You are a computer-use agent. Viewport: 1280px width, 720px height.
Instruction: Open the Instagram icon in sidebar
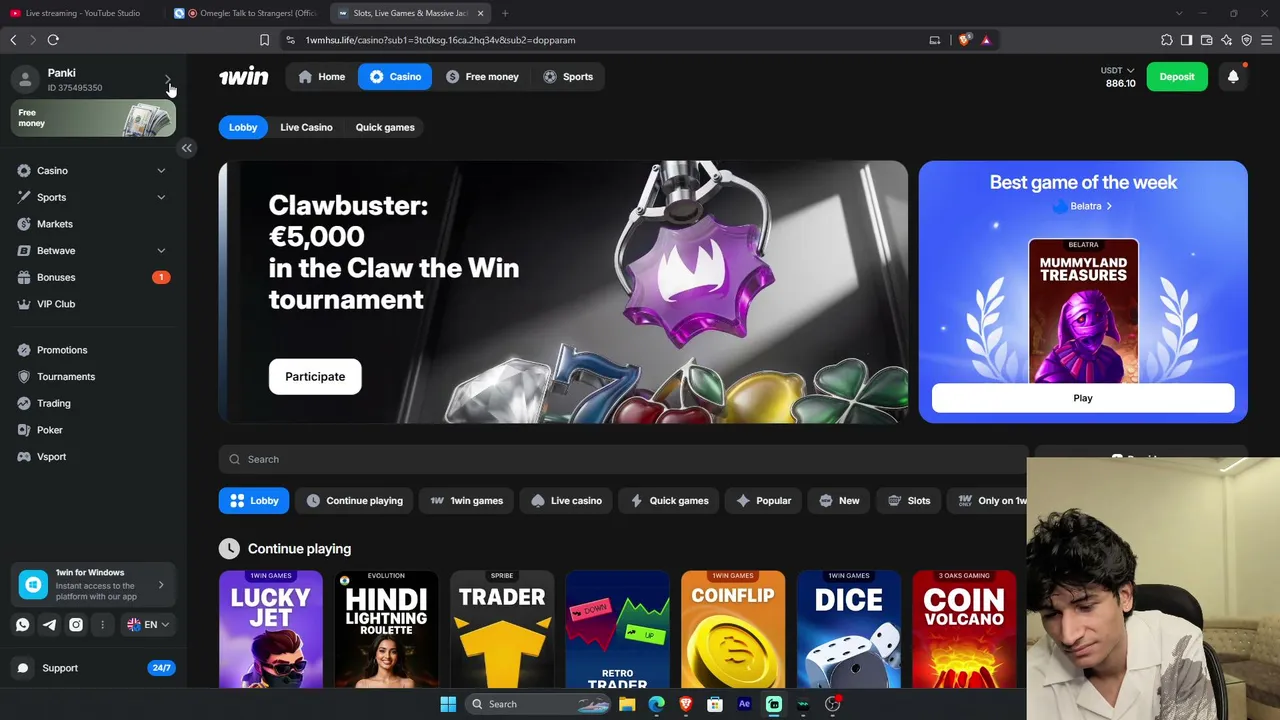76,624
